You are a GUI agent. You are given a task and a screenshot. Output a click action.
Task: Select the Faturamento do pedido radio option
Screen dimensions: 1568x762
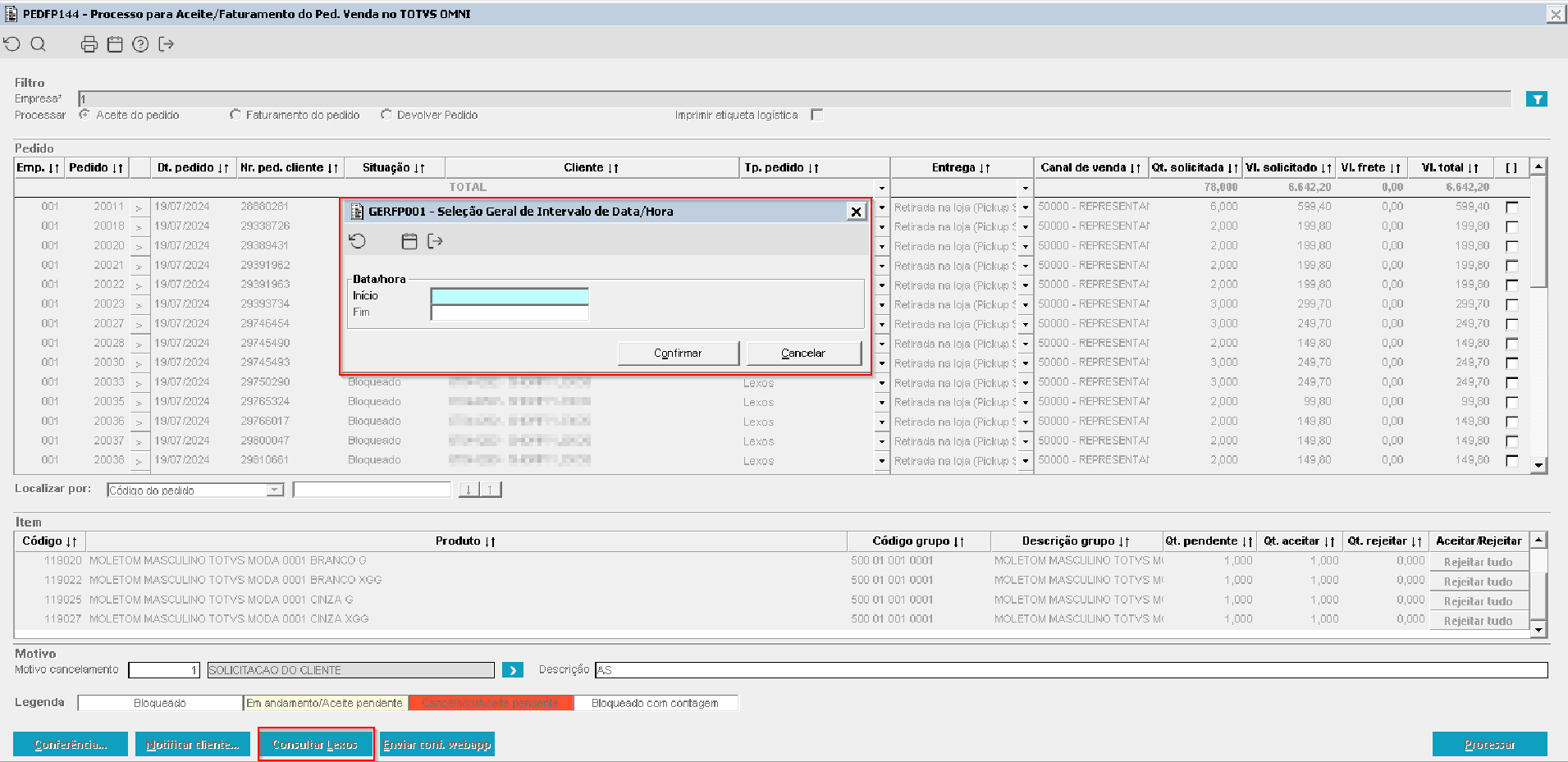click(x=235, y=115)
